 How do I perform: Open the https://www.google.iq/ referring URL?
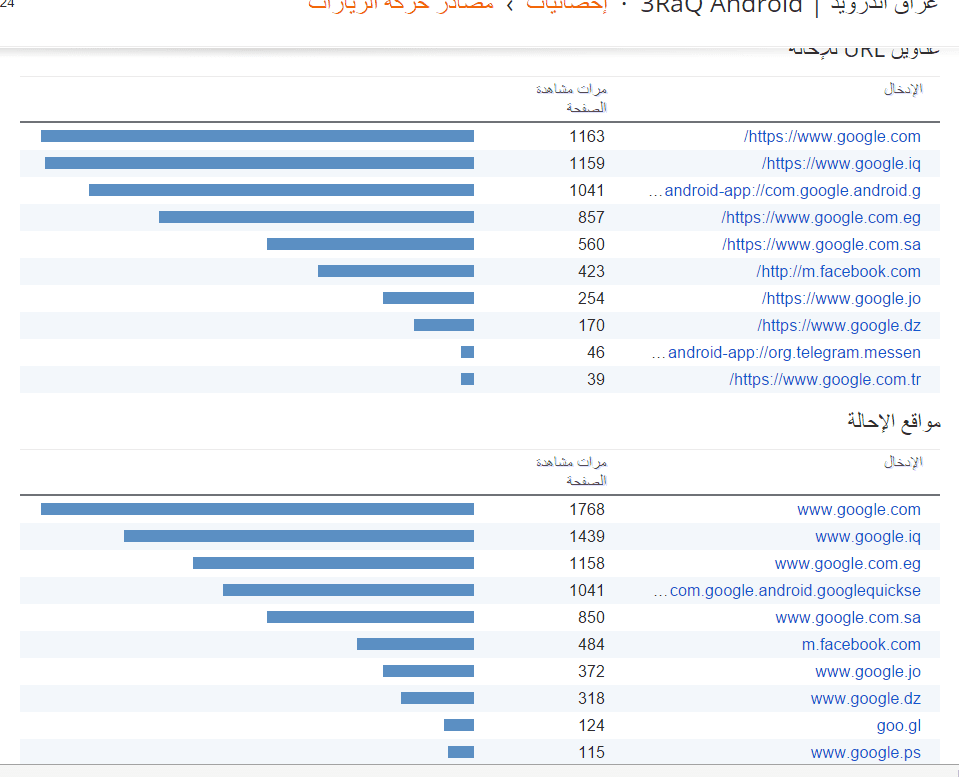[x=841, y=163]
